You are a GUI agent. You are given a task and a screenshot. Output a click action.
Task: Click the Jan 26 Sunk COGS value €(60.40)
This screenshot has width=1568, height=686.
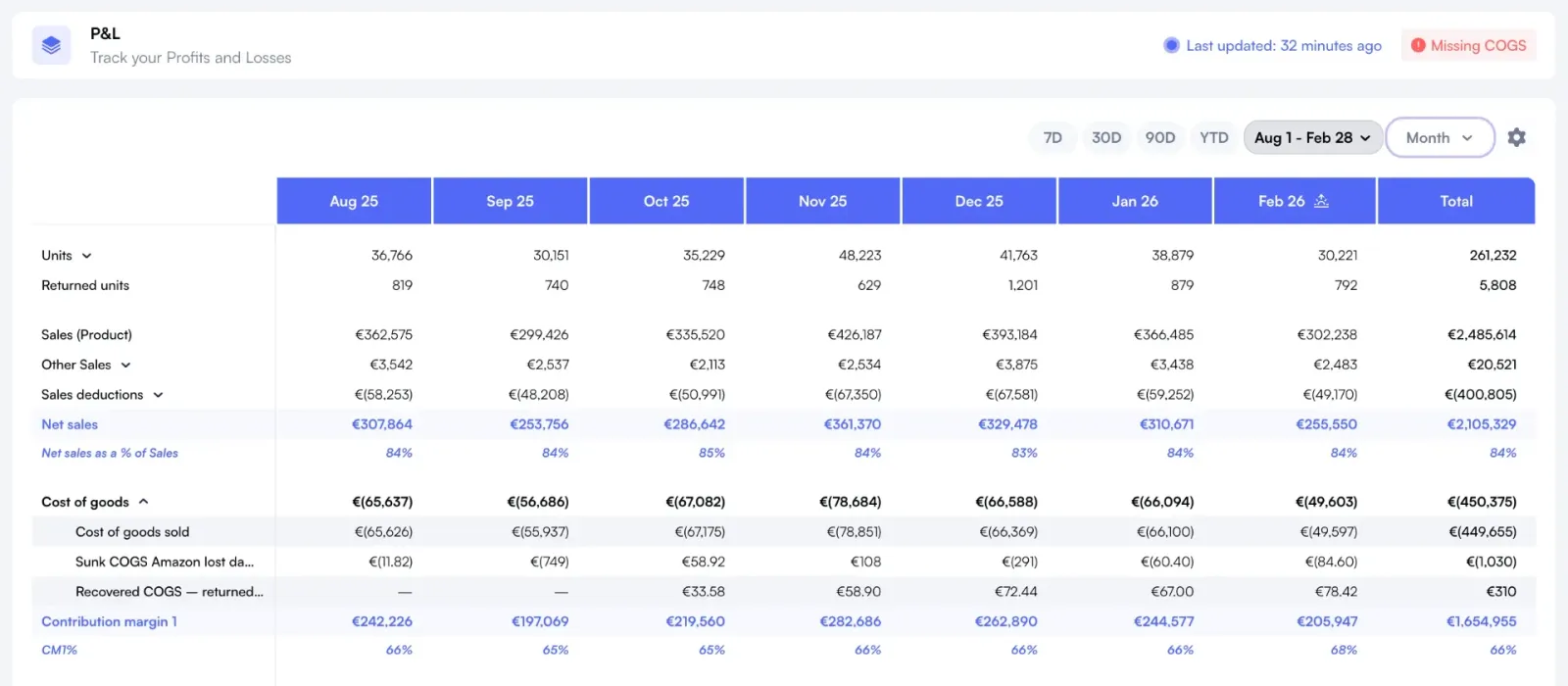tap(1167, 562)
